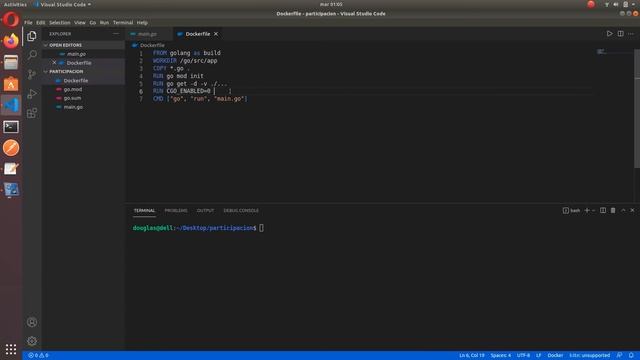Click the Dockerfile breadcrumb above editor
640x360 pixels.
[149, 45]
